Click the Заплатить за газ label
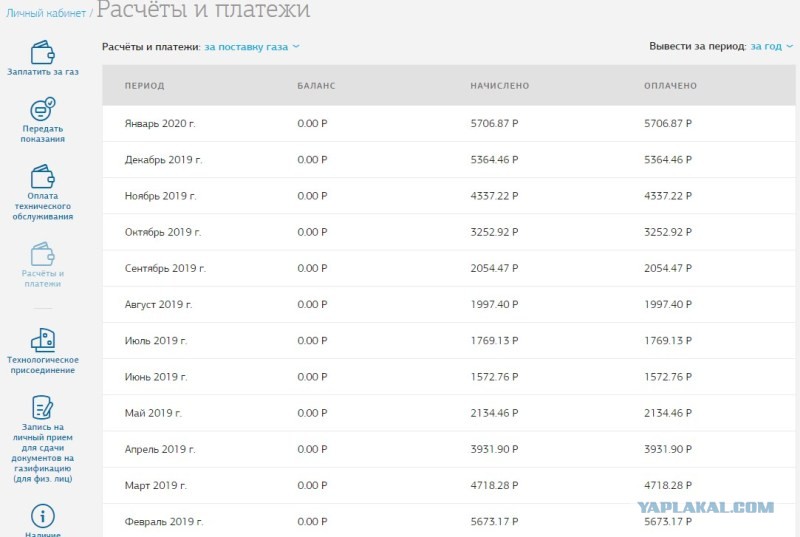The width and height of the screenshot is (800, 537). click(43, 72)
